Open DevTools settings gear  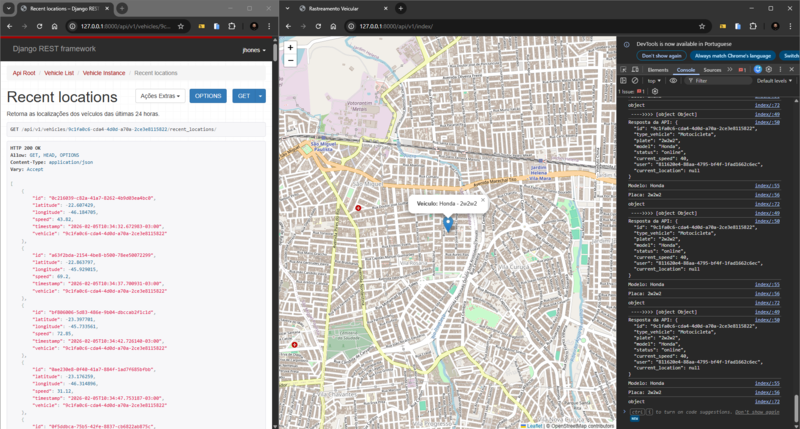[x=769, y=70]
